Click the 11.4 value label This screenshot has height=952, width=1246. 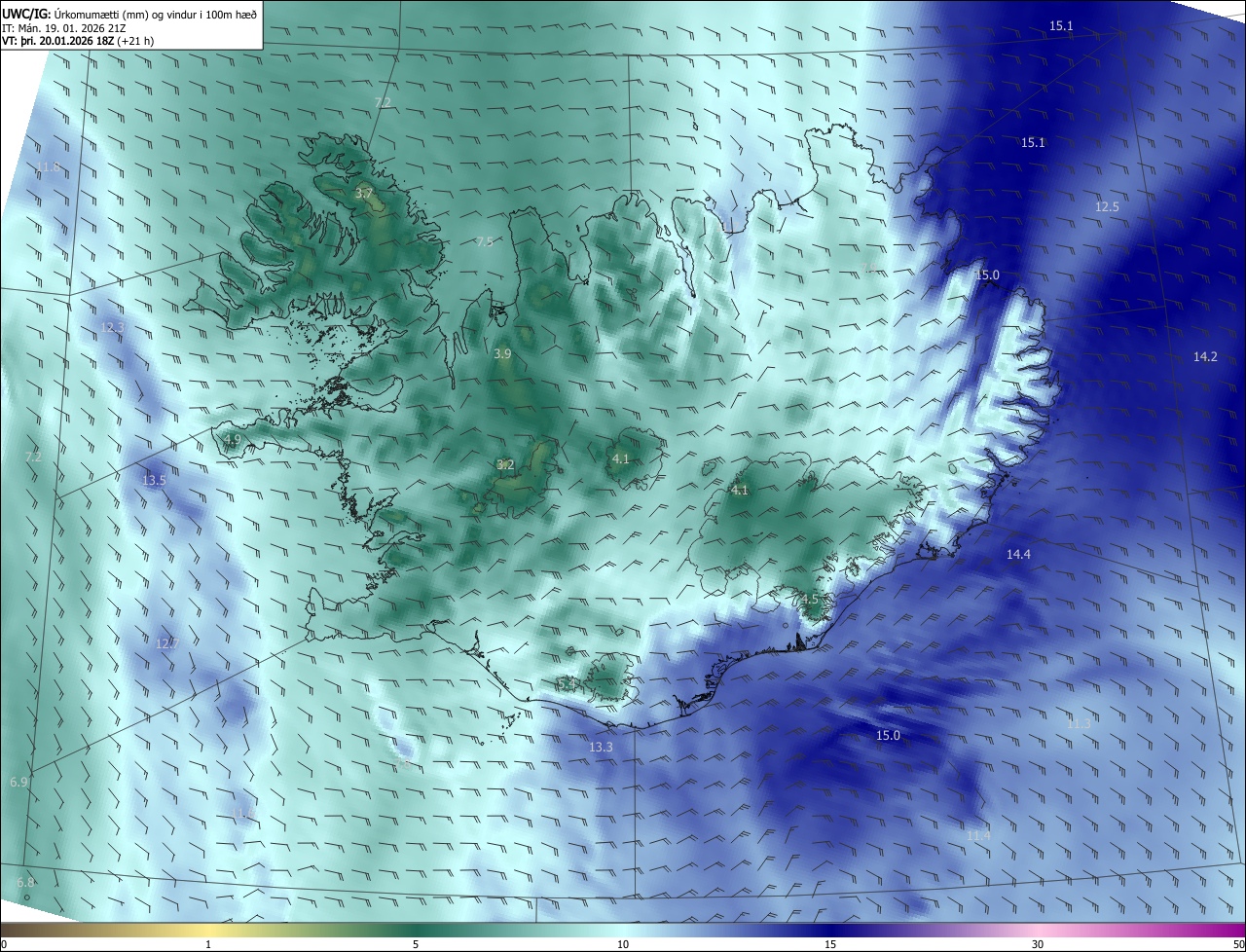pos(978,835)
